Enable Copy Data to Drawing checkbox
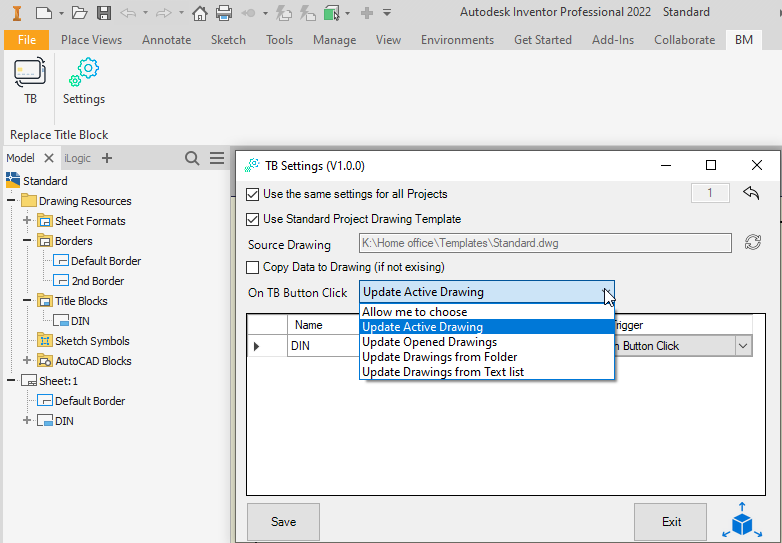Image resolution: width=782 pixels, height=543 pixels. 252,268
